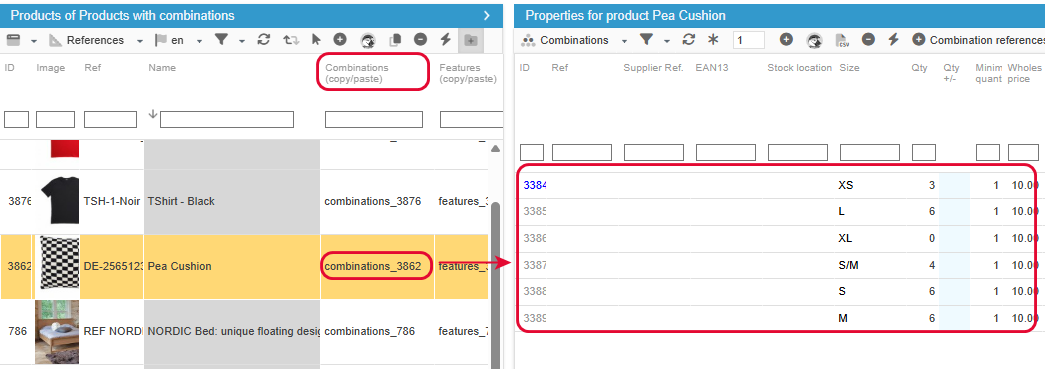Click the products list vertical scrollbar

495,280
